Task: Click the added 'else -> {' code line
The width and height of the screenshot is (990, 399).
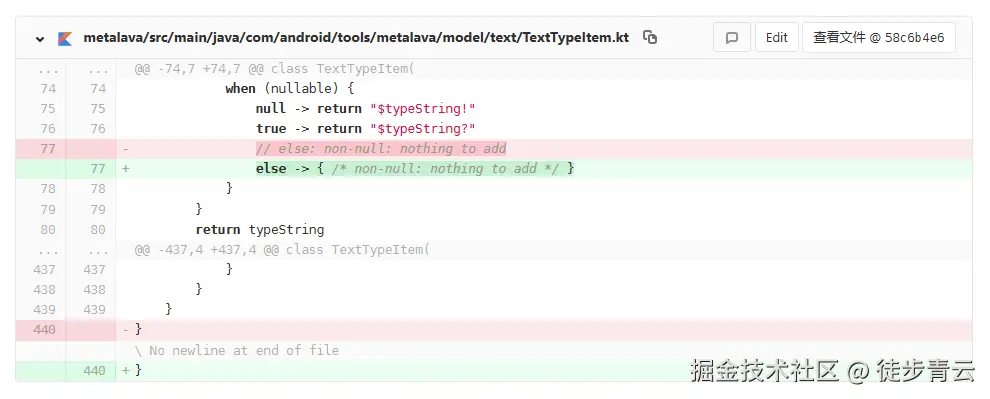Action: click(415, 169)
